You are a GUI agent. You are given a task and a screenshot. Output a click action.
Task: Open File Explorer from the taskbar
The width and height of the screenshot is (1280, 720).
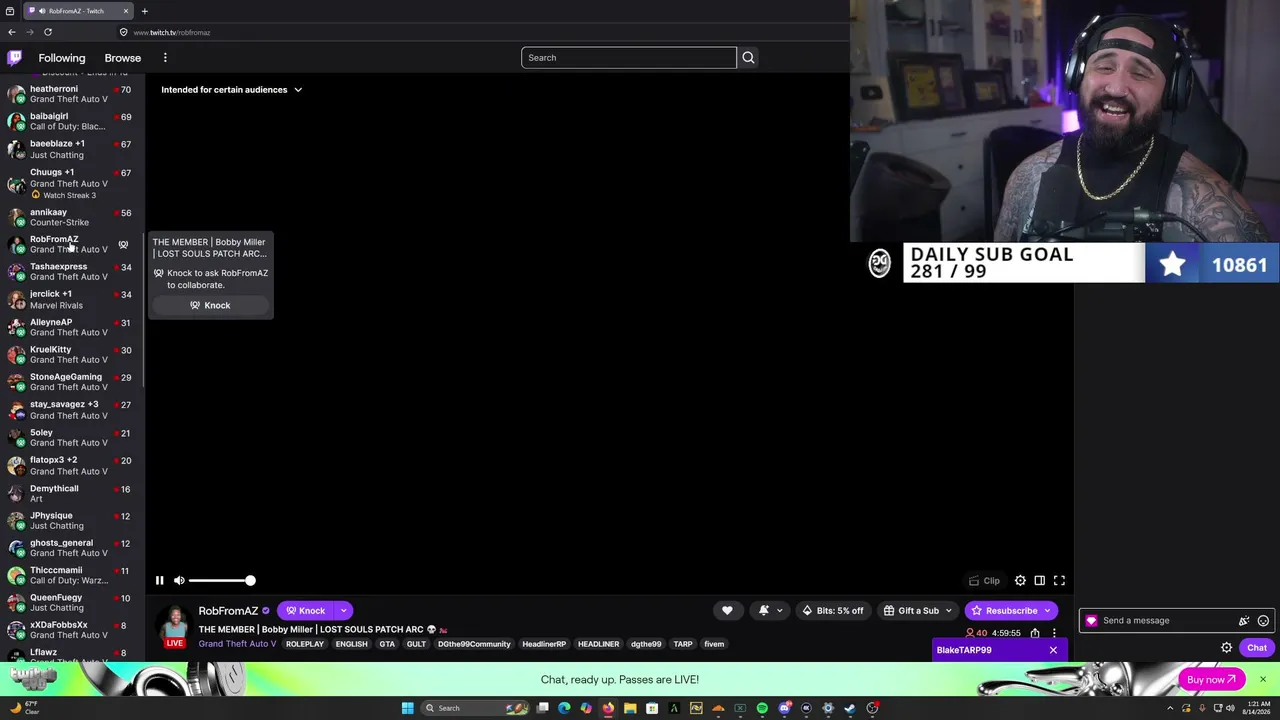(x=630, y=708)
